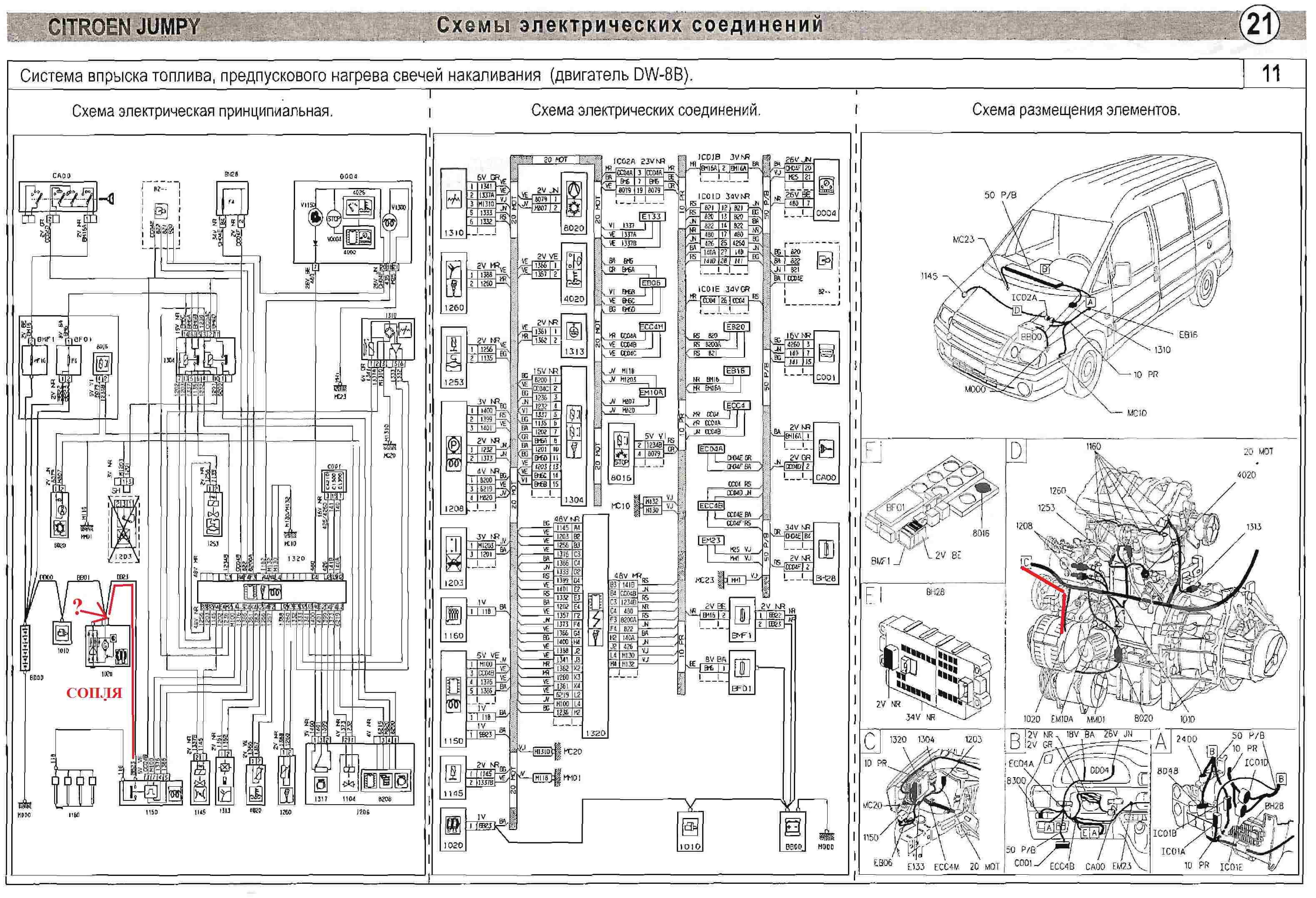Click the red СОПЛЯ annotation text
This screenshot has width=1316, height=898.
94,692
